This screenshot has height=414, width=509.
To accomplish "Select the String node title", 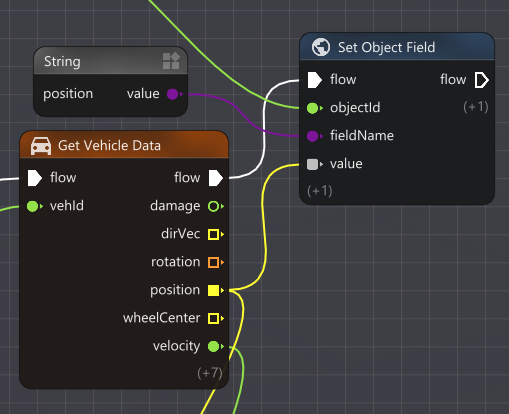I will (x=62, y=61).
